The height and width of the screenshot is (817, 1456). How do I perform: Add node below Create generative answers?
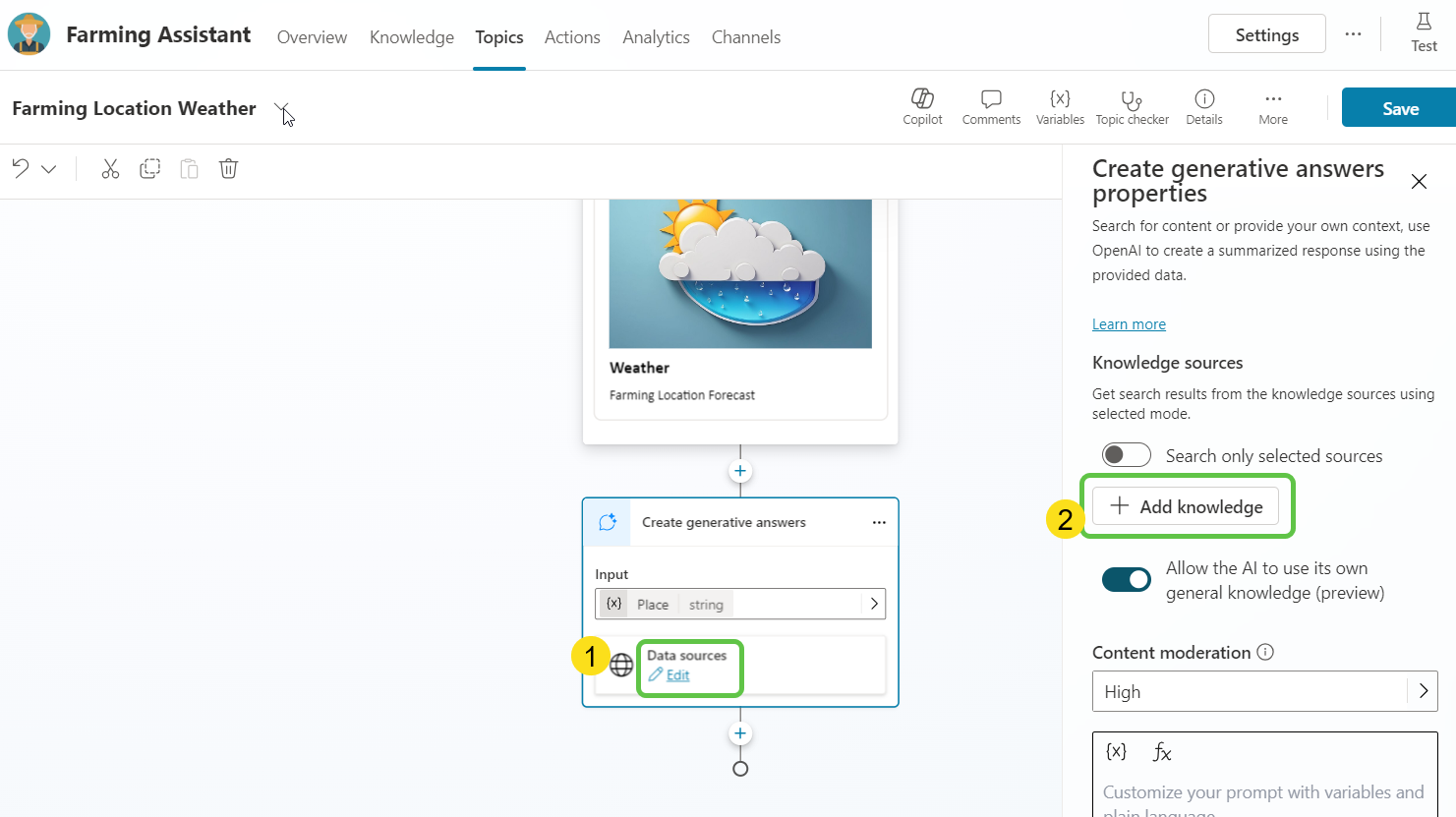[x=740, y=733]
